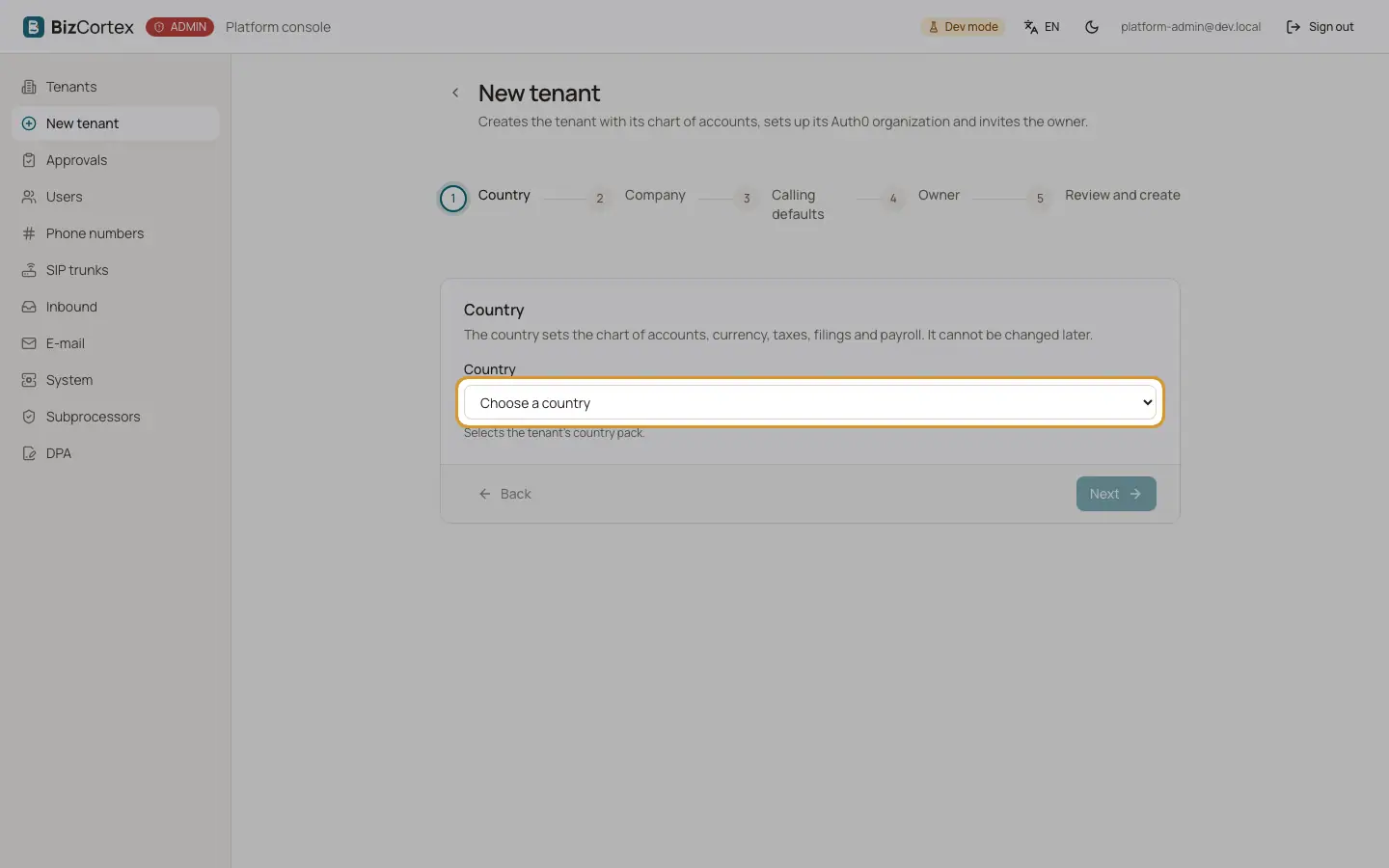This screenshot has width=1389, height=868.
Task: Click the Tenants building icon in sidebar
Action: click(29, 87)
